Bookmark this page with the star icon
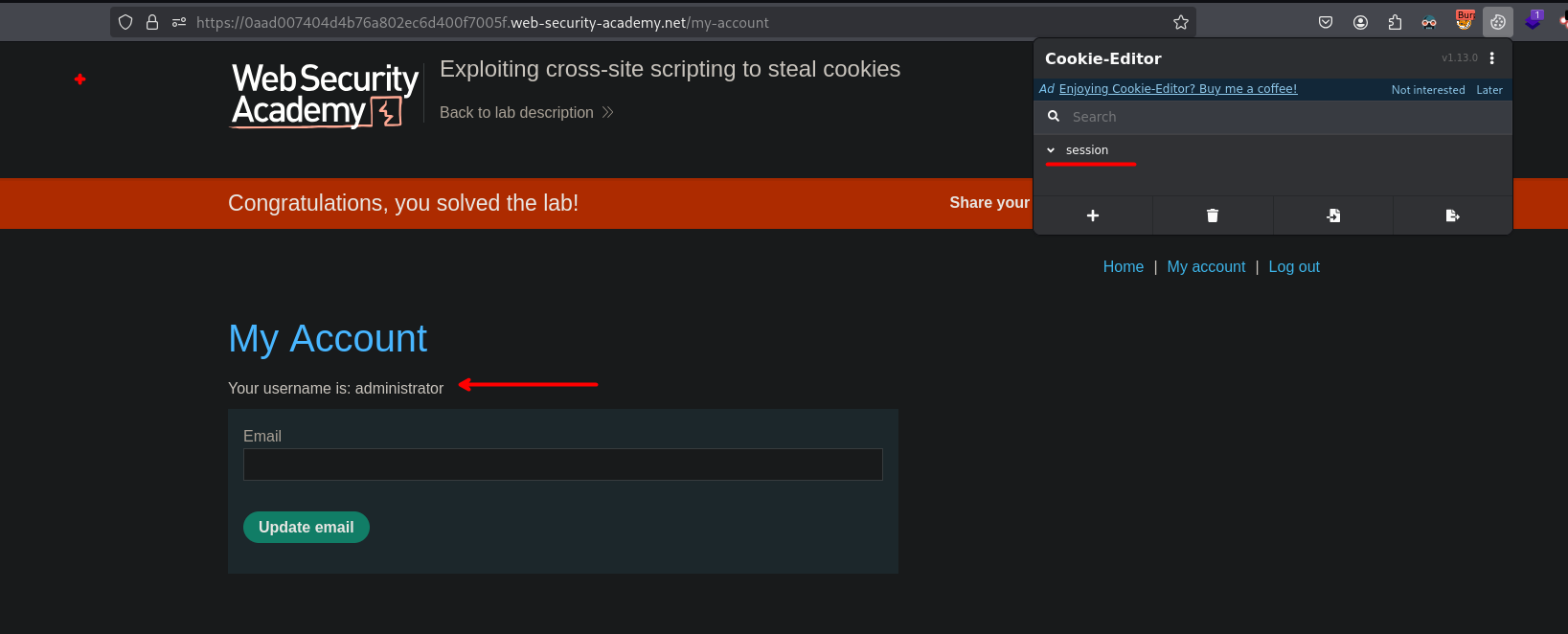The image size is (1568, 634). (1181, 22)
